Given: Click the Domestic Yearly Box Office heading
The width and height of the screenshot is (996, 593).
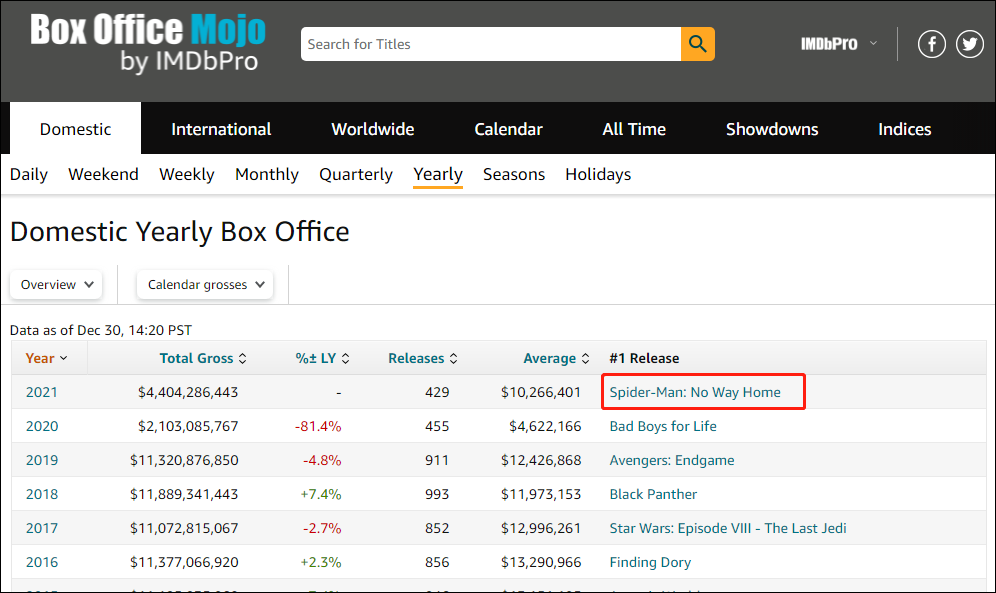Looking at the screenshot, I should tap(180, 232).
